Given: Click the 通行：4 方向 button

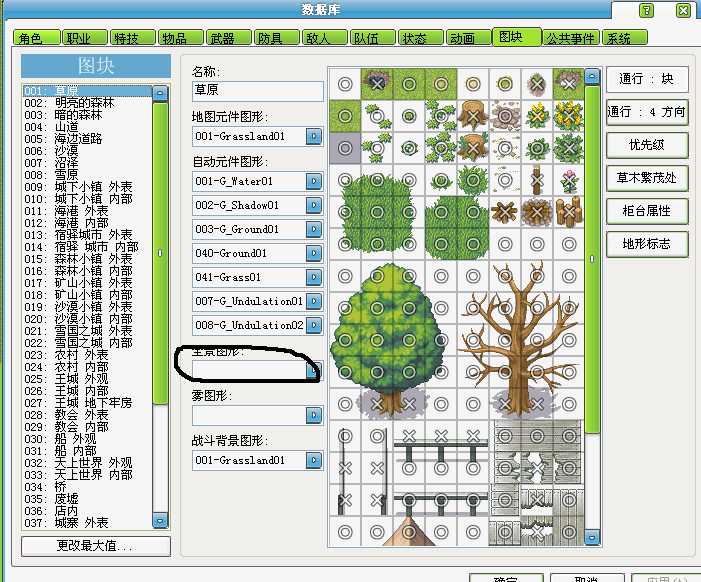Looking at the screenshot, I should tap(646, 112).
